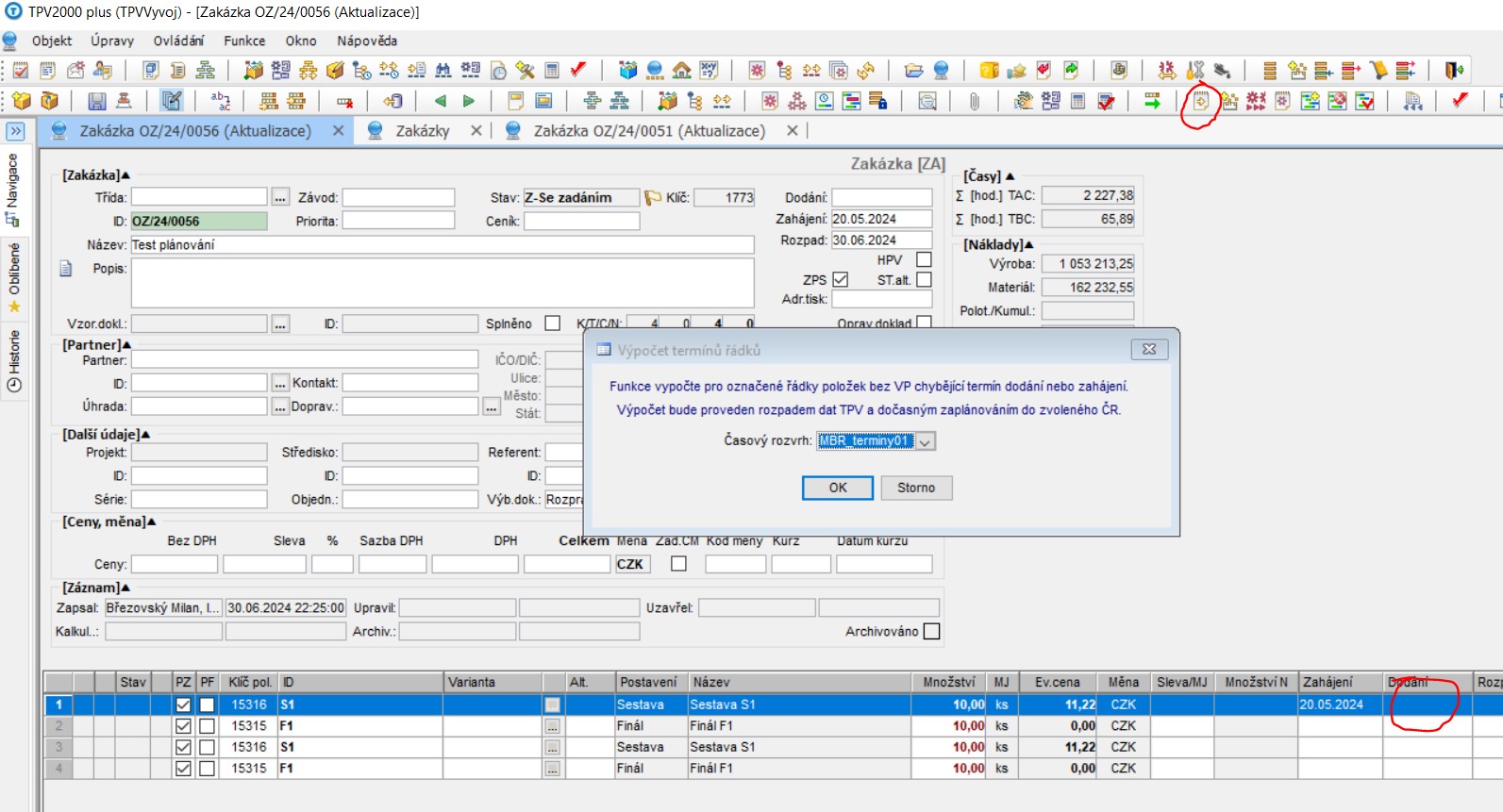Image resolution: width=1503 pixels, height=812 pixels.
Task: Click the organization tree structure icon
Action: [x=205, y=70]
